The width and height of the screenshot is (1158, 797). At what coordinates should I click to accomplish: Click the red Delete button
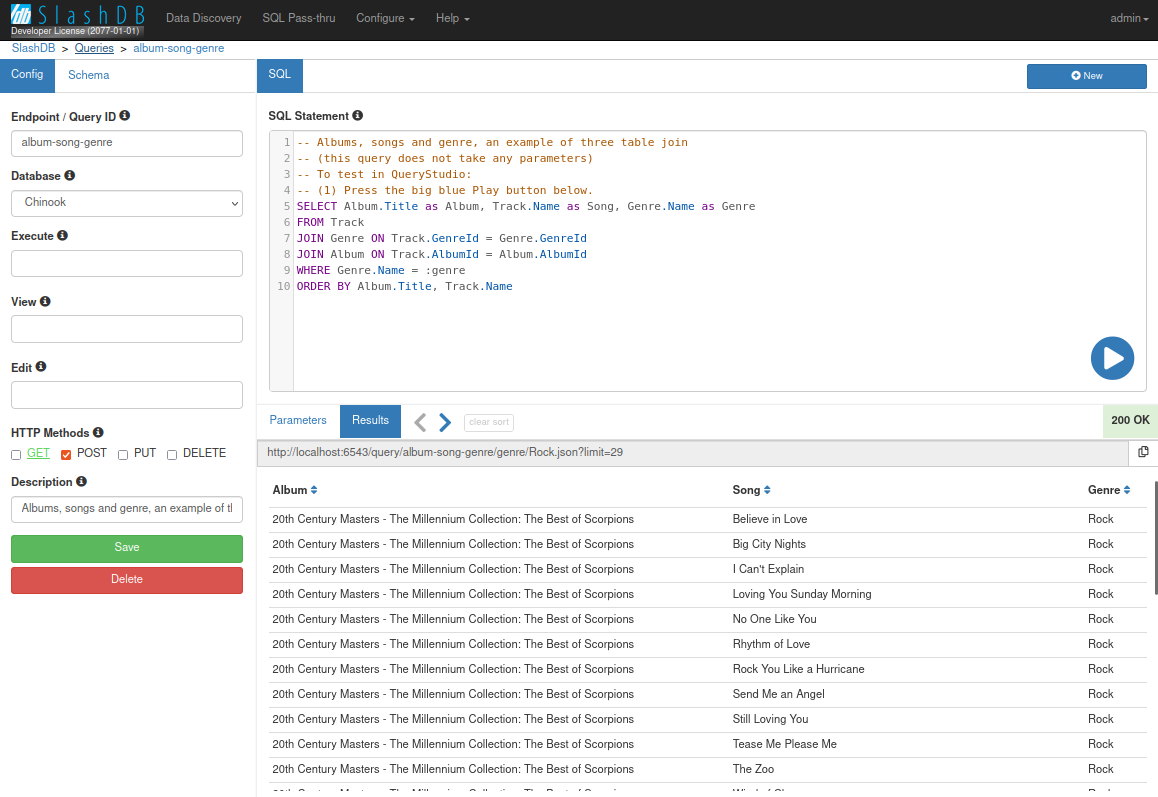(x=127, y=580)
